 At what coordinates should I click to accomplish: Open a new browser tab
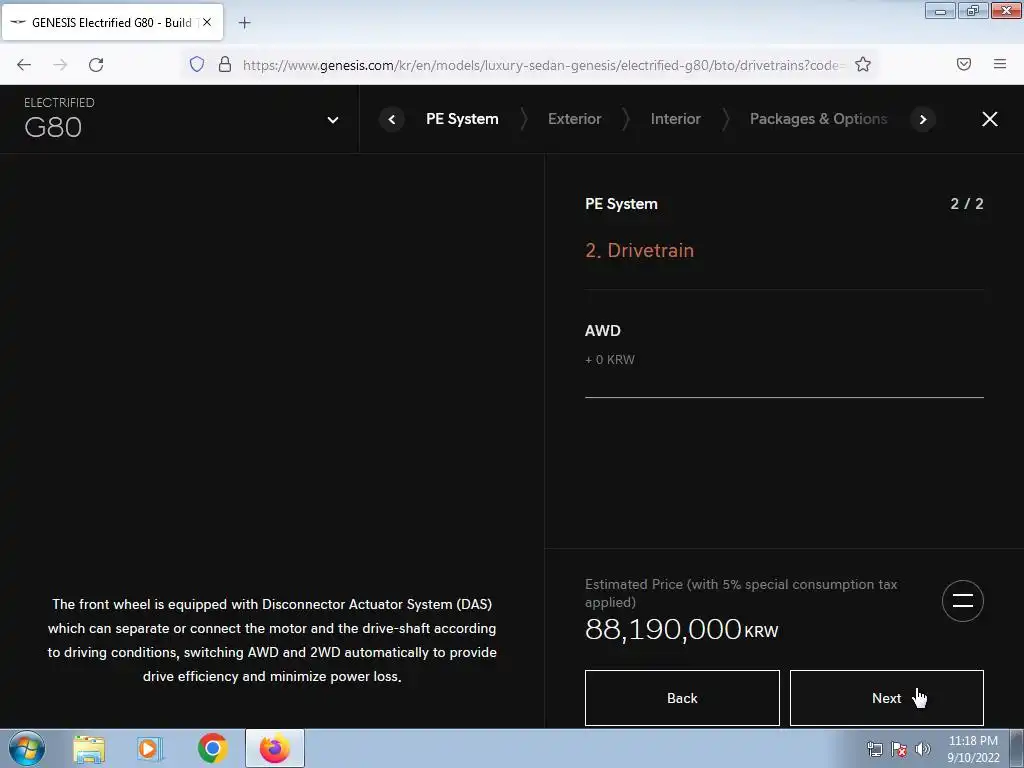pyautogui.click(x=244, y=23)
